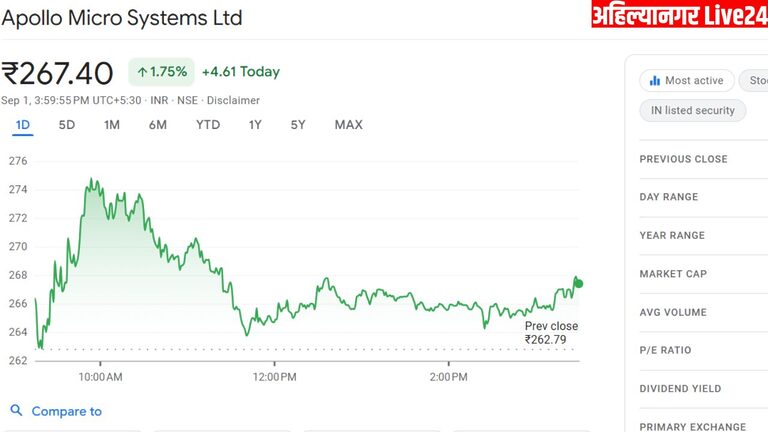Click the IN listed security chip

pos(692,110)
